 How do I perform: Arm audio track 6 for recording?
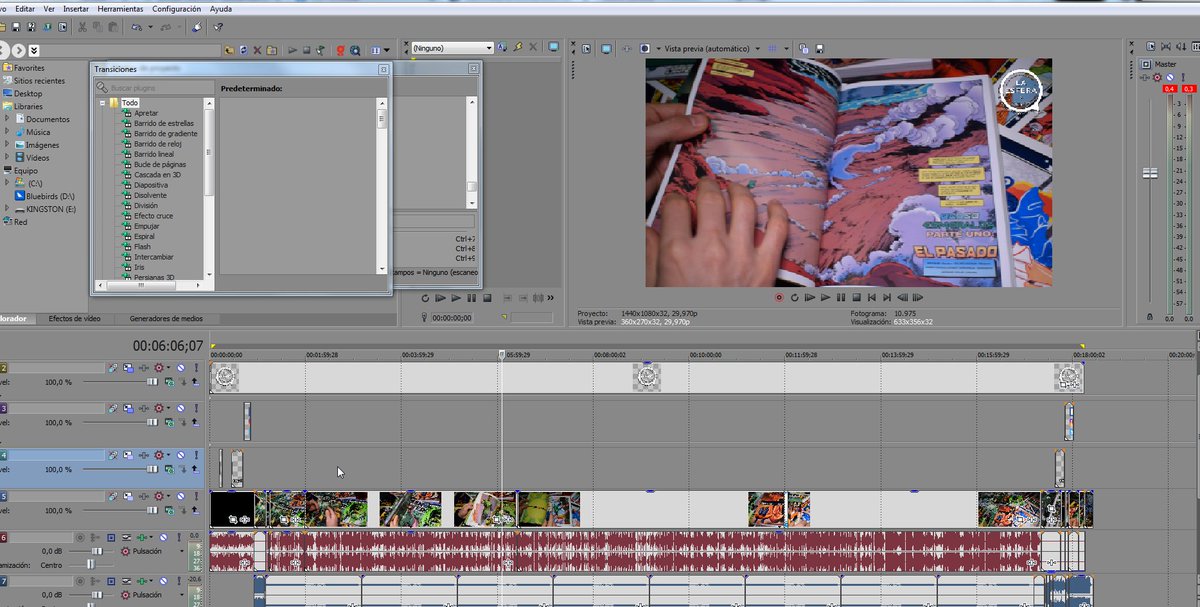pos(80,538)
